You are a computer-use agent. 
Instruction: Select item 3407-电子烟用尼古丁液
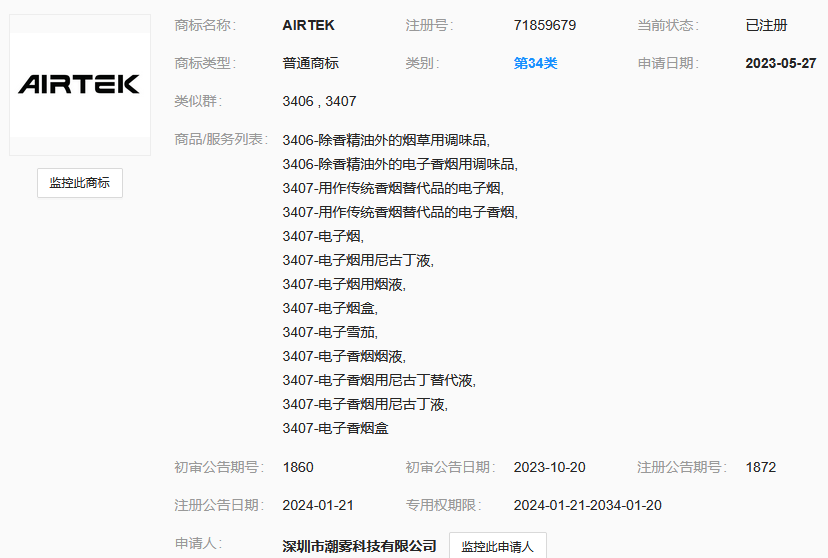[x=358, y=260]
